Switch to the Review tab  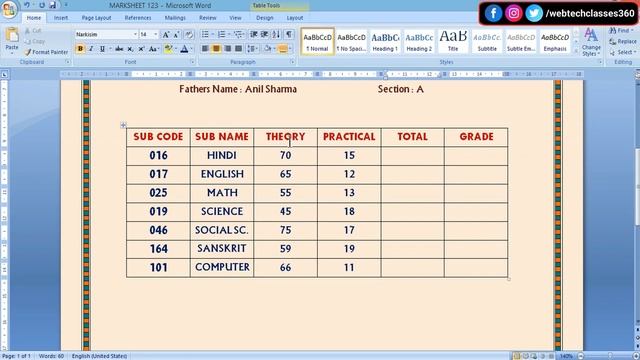(207, 18)
